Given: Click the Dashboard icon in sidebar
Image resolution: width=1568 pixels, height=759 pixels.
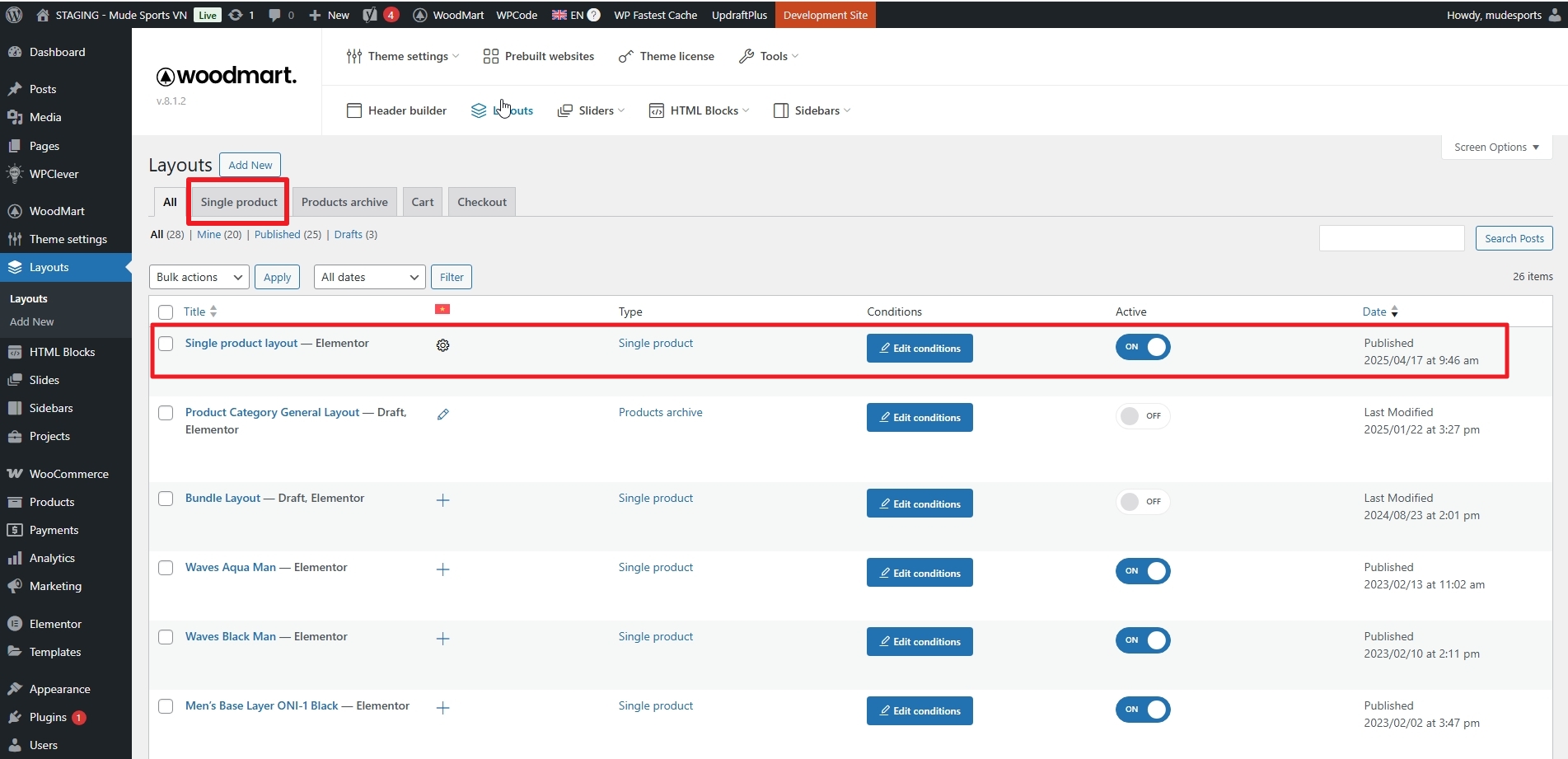Looking at the screenshot, I should point(14,52).
